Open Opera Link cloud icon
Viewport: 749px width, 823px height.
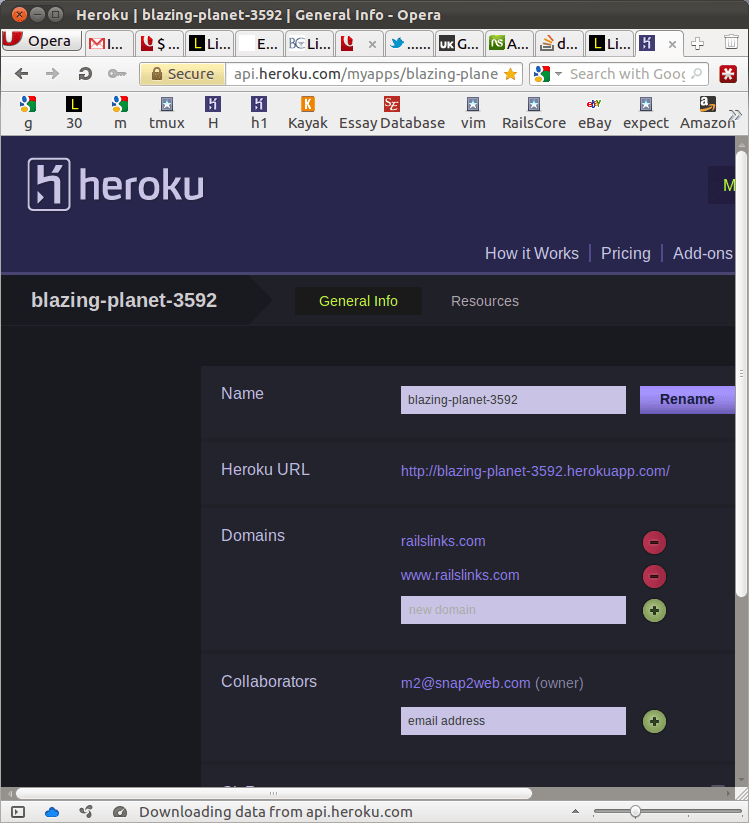point(51,812)
